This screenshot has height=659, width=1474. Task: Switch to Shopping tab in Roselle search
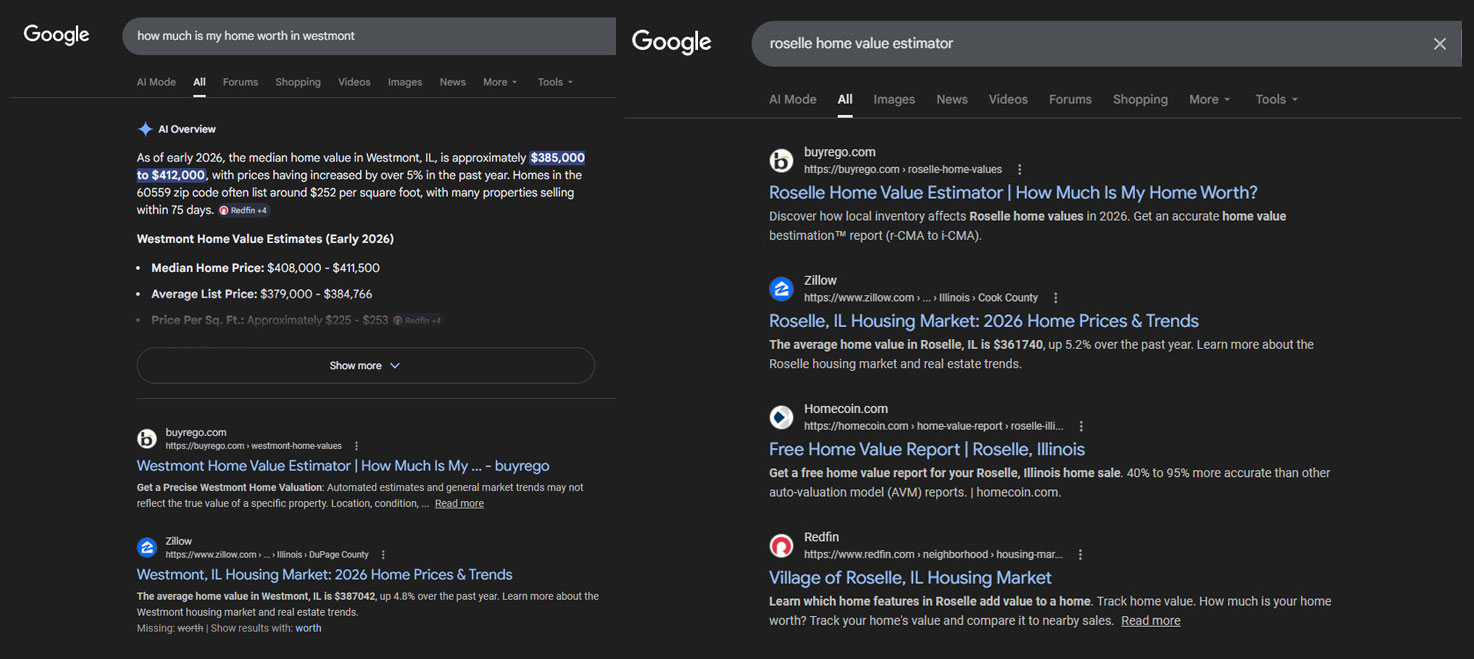(1140, 100)
